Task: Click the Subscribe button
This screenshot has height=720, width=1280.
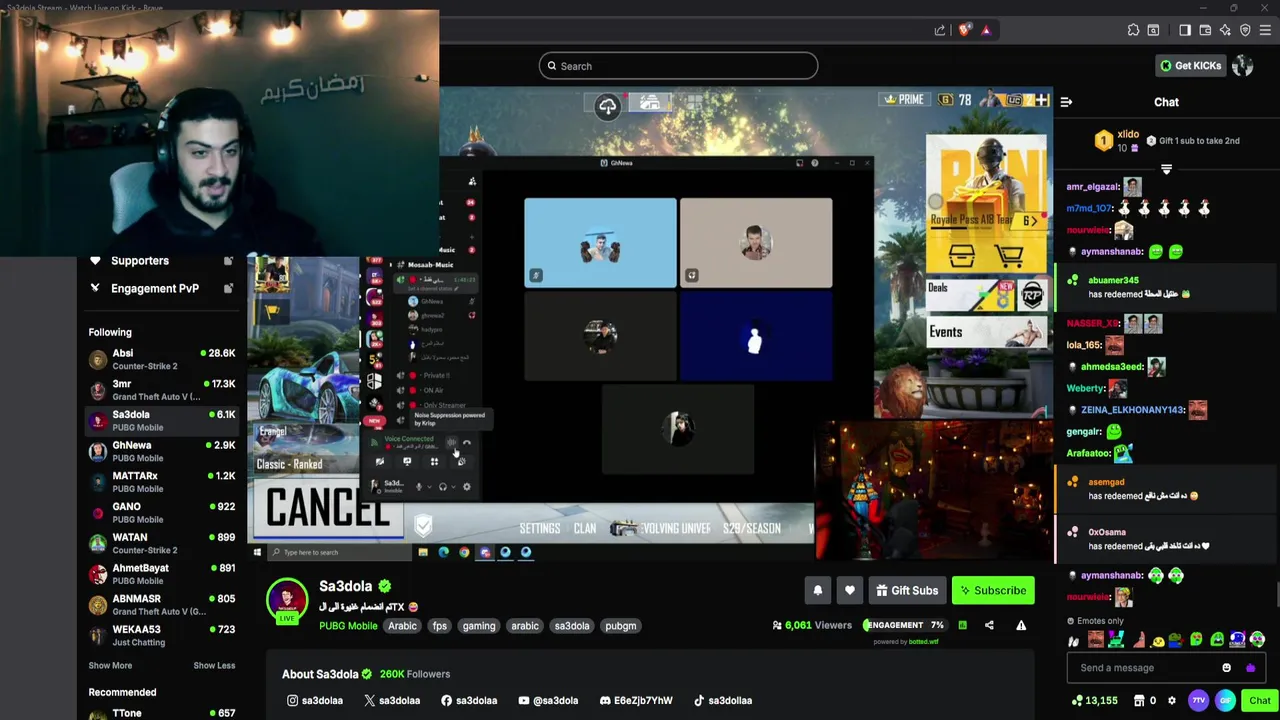Action: [x=993, y=591]
